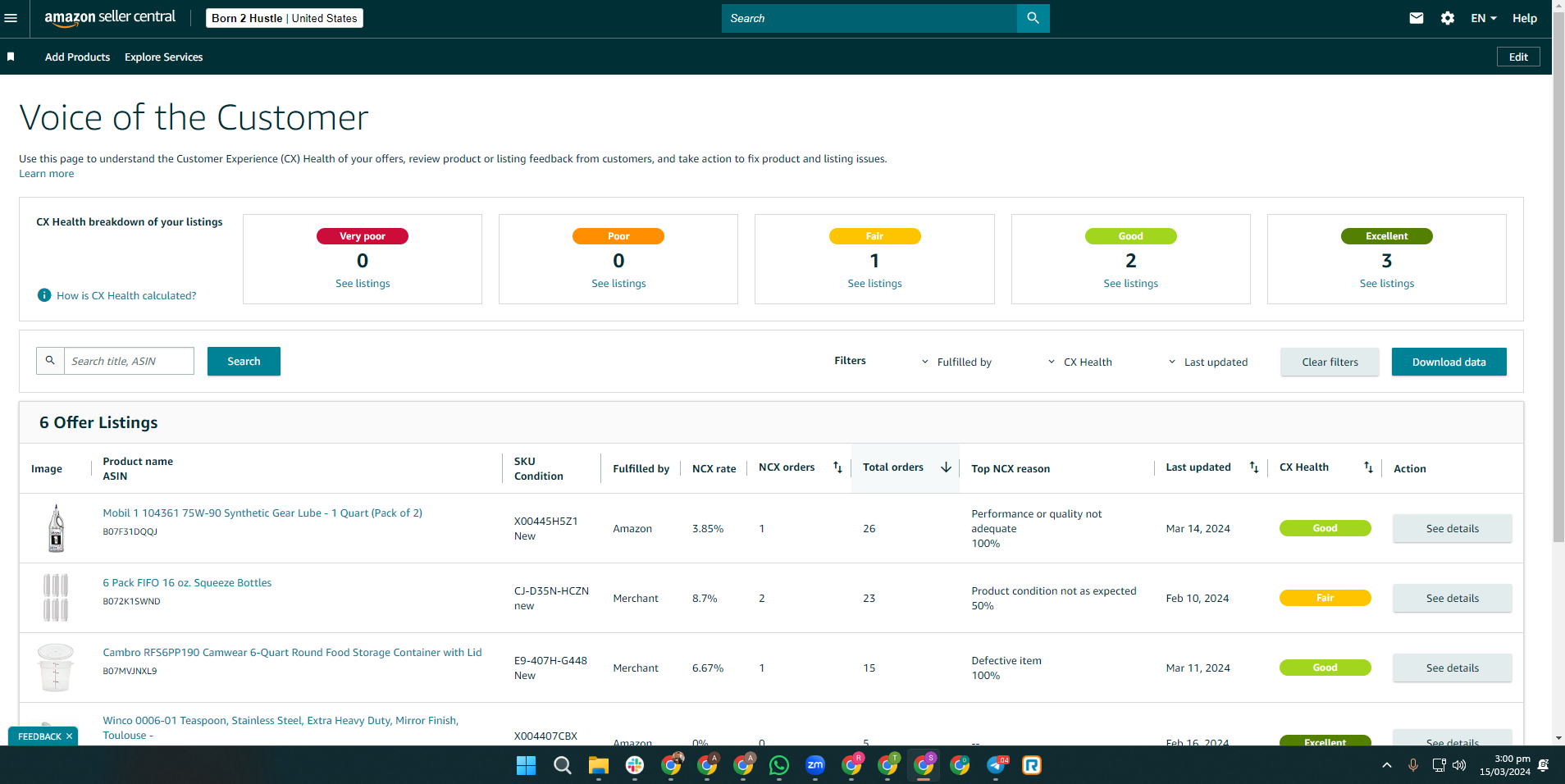Open the messages envelope icon
This screenshot has width=1565, height=784.
(x=1417, y=18)
